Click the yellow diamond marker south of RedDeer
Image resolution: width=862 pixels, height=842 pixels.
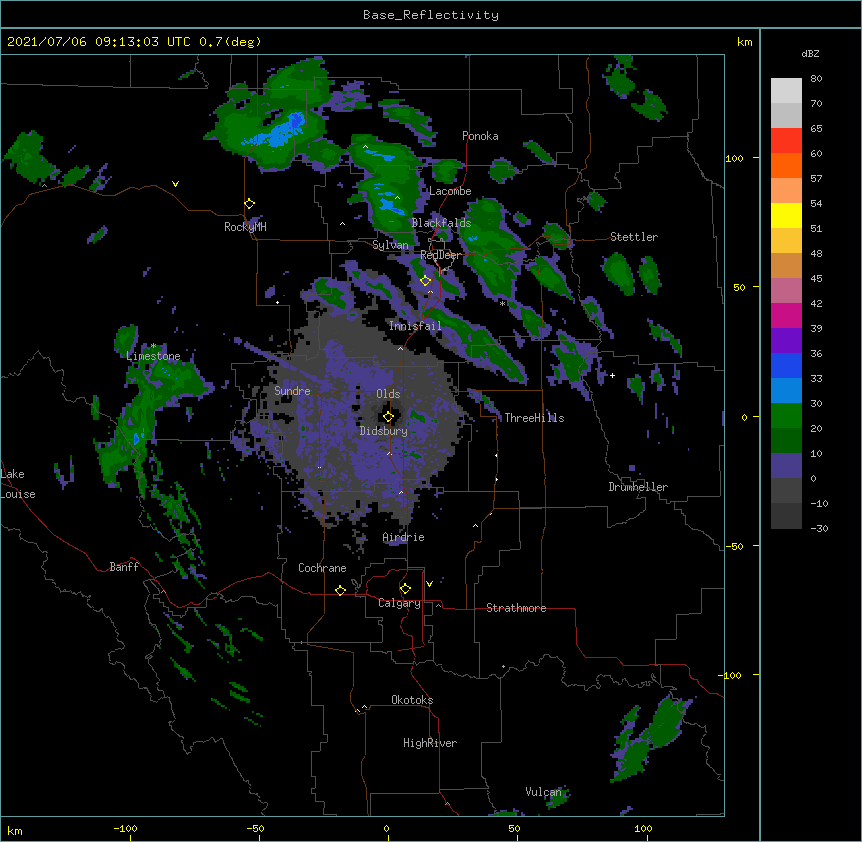point(425,281)
